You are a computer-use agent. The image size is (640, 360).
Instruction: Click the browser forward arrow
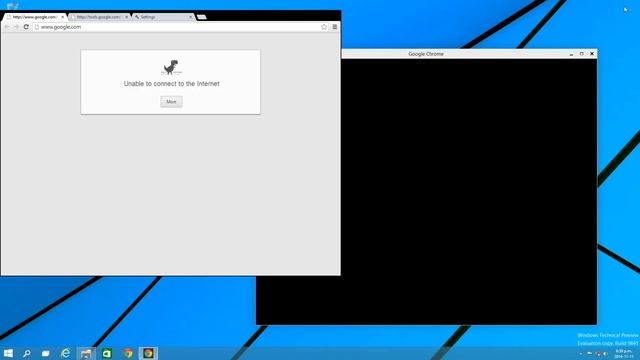[x=16, y=27]
